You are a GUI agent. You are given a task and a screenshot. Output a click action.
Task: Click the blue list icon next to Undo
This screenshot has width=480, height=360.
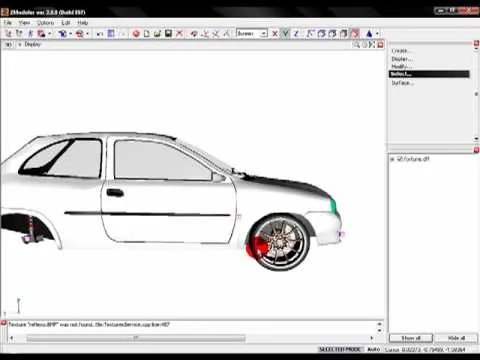(111, 34)
